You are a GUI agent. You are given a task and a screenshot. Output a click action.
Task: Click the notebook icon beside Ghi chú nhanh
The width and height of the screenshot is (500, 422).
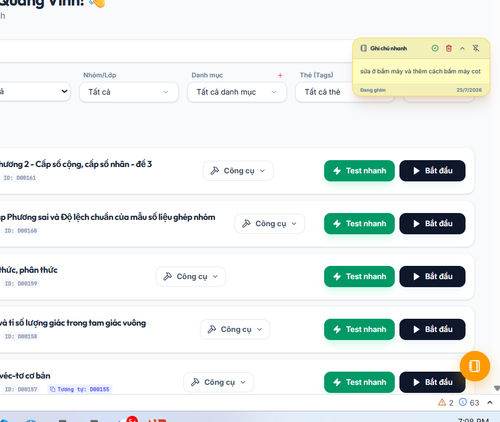363,48
